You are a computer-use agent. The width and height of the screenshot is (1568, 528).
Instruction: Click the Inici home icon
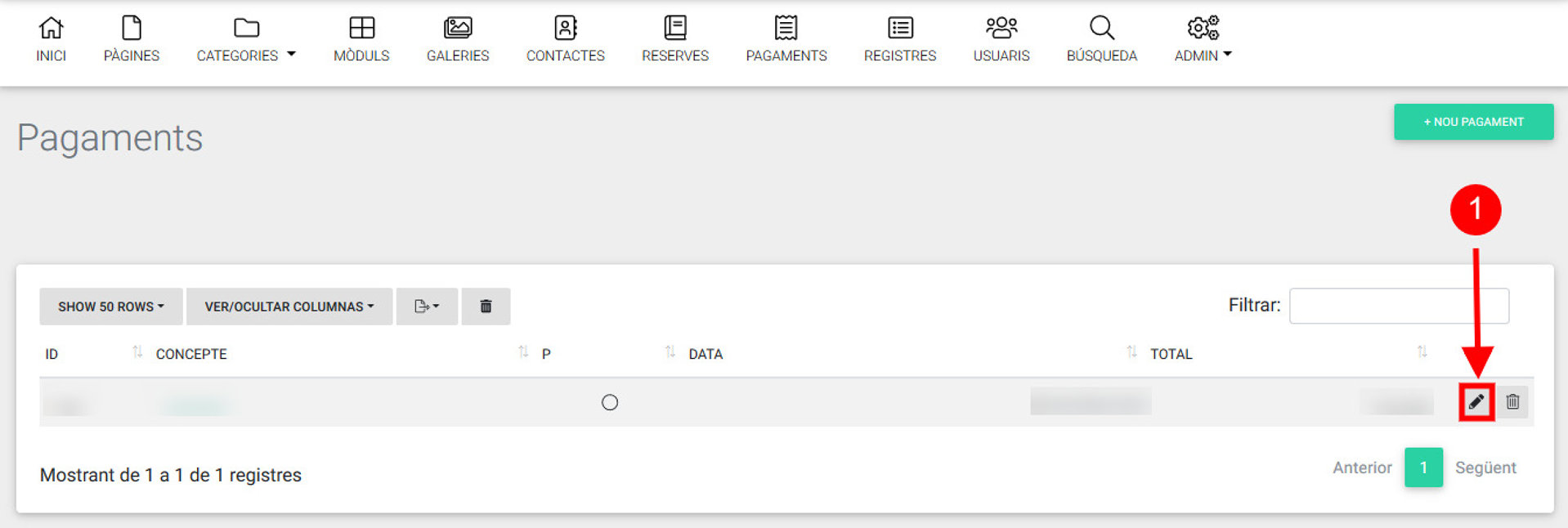(51, 29)
